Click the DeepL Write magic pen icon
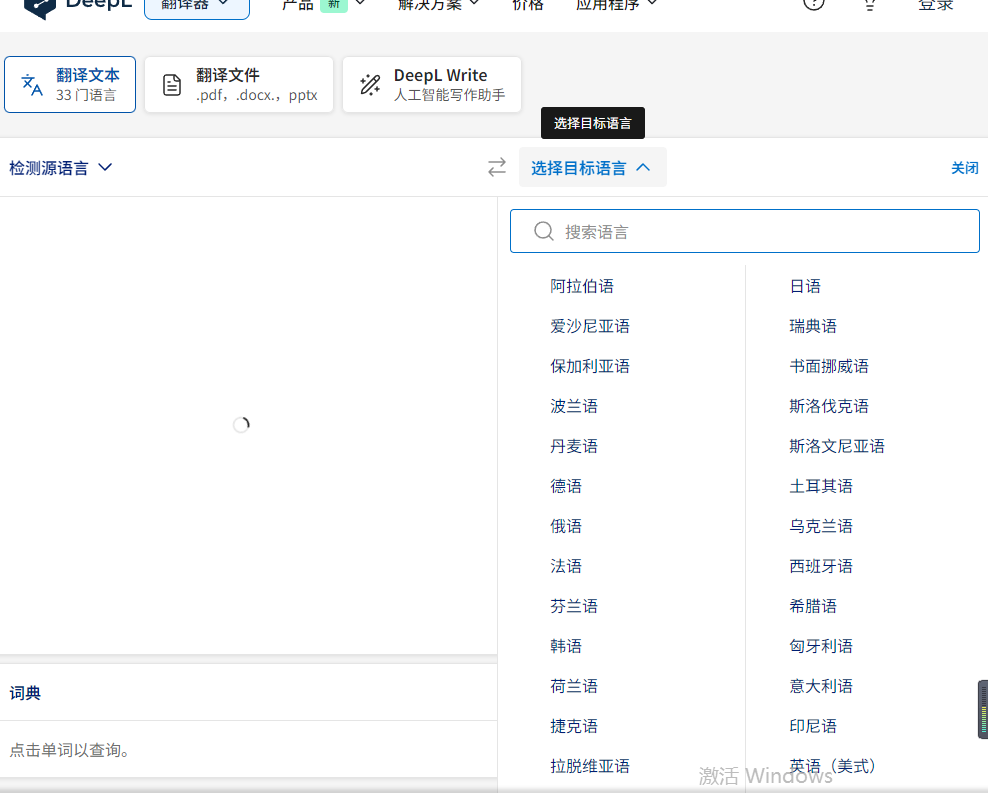The image size is (988, 793). click(x=370, y=85)
